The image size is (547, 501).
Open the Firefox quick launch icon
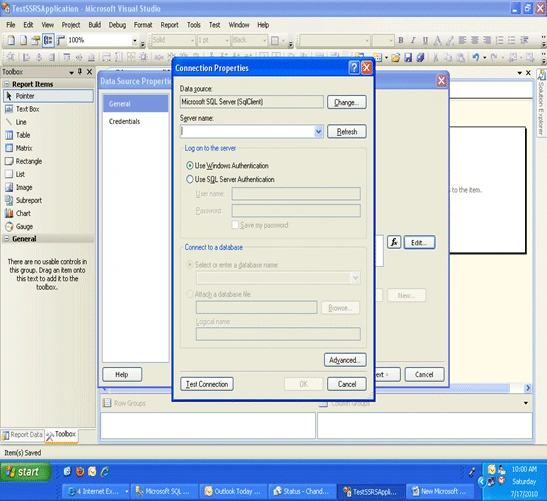coord(80,472)
